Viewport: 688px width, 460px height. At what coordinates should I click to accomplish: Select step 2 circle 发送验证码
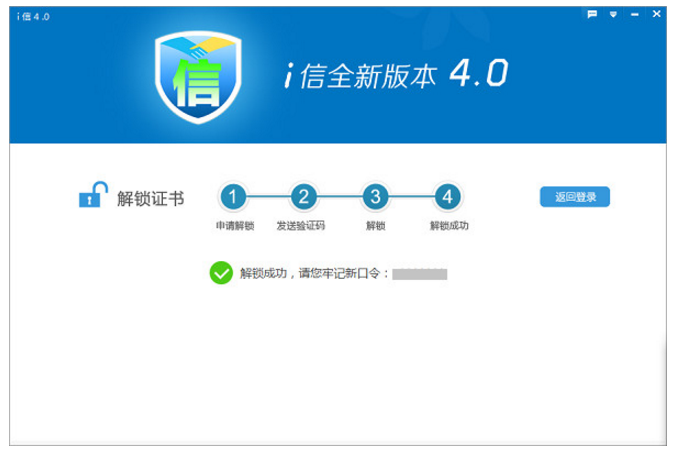click(304, 197)
